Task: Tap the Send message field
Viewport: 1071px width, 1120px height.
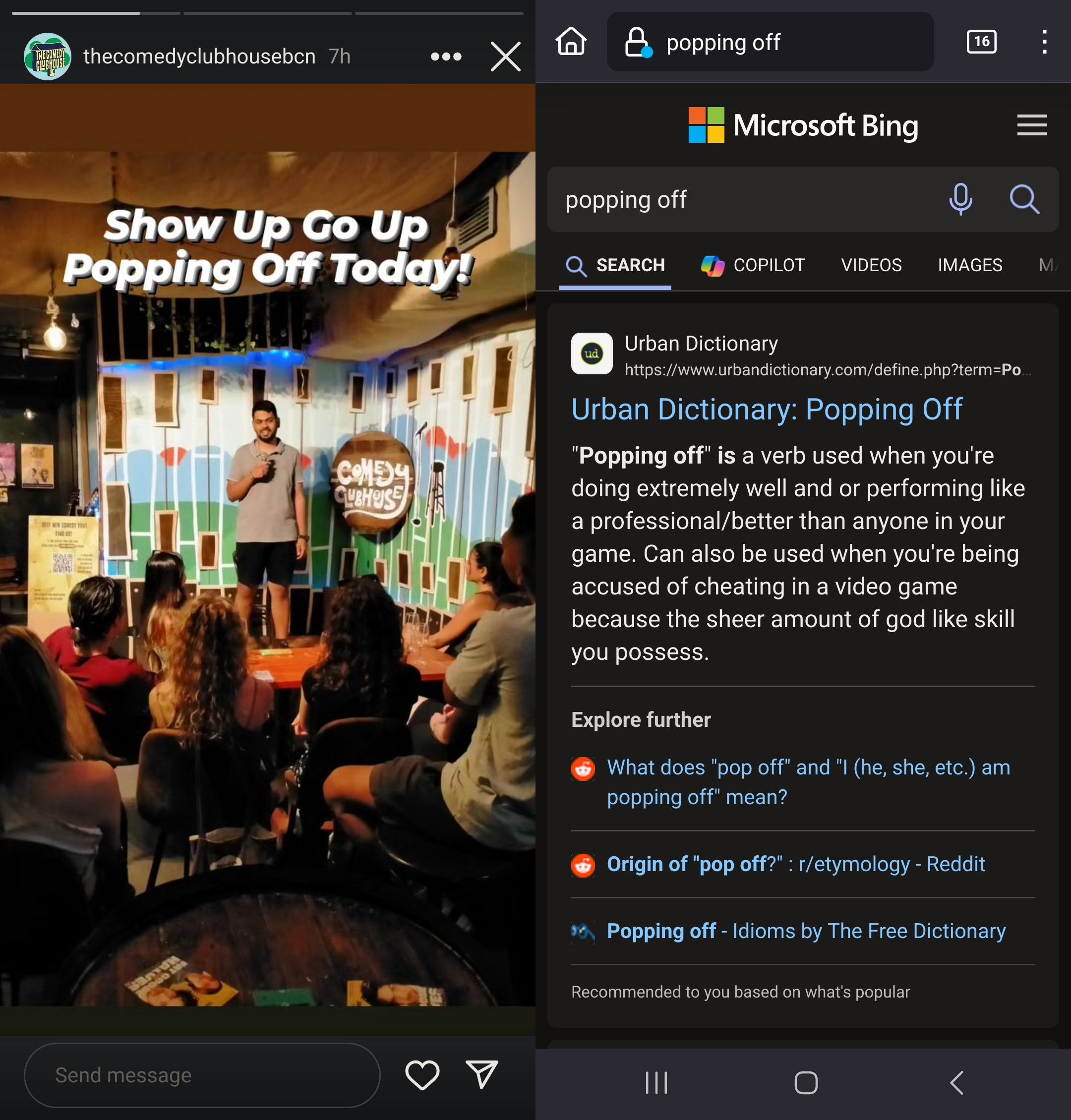Action: (201, 1075)
